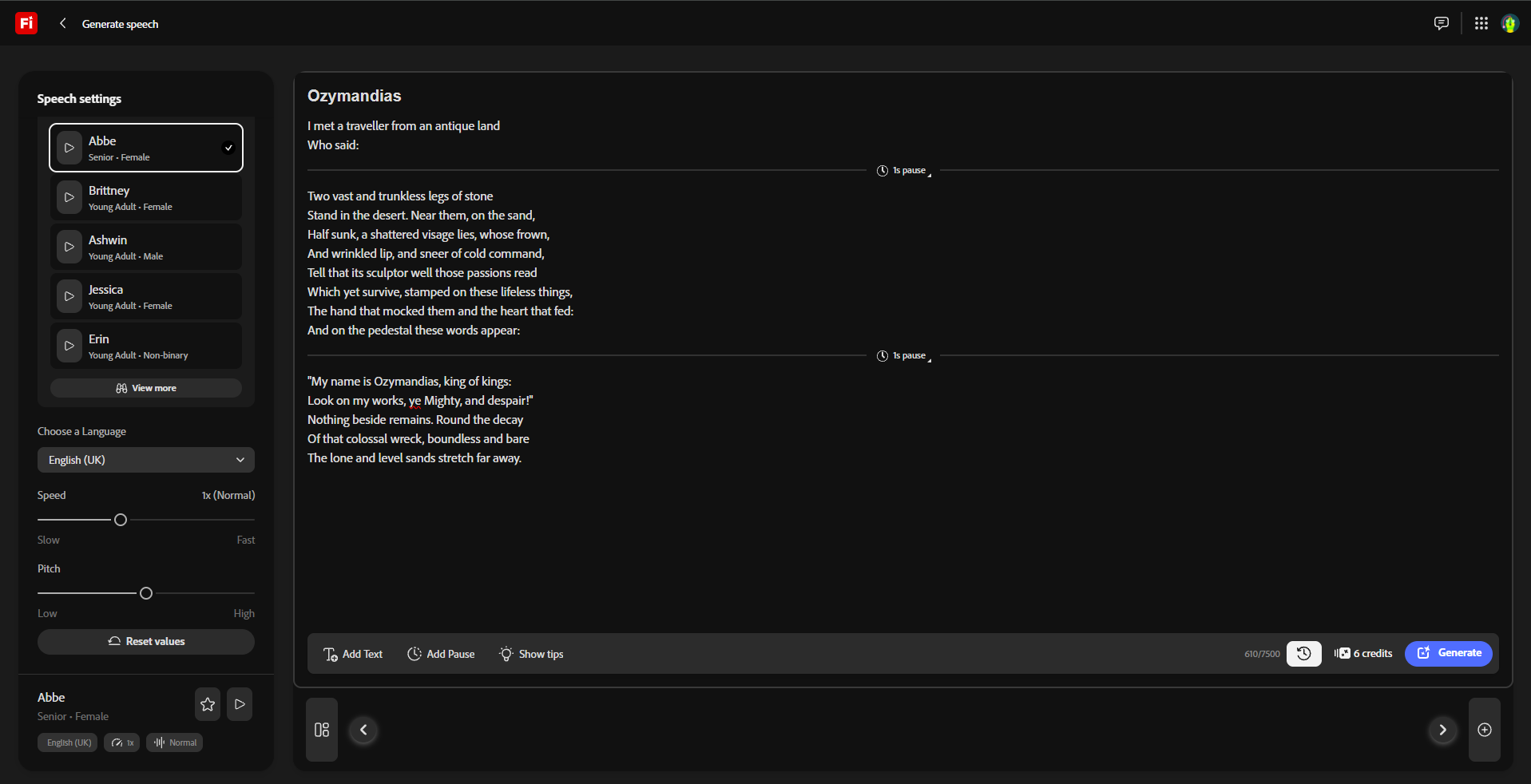The width and height of the screenshot is (1531, 784).
Task: Click Add Pause button
Action: click(441, 654)
